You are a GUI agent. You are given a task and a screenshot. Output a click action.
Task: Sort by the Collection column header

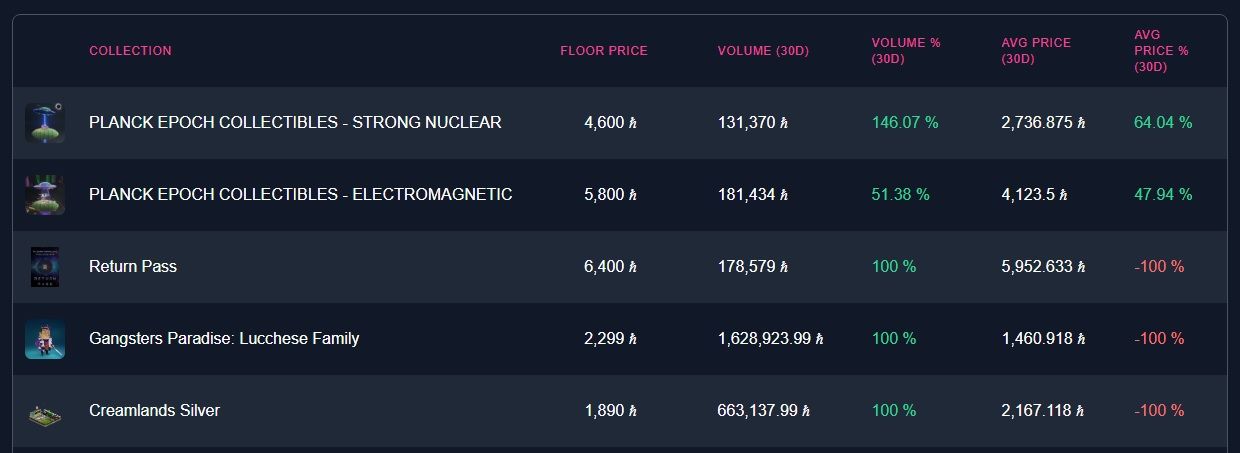pos(130,51)
